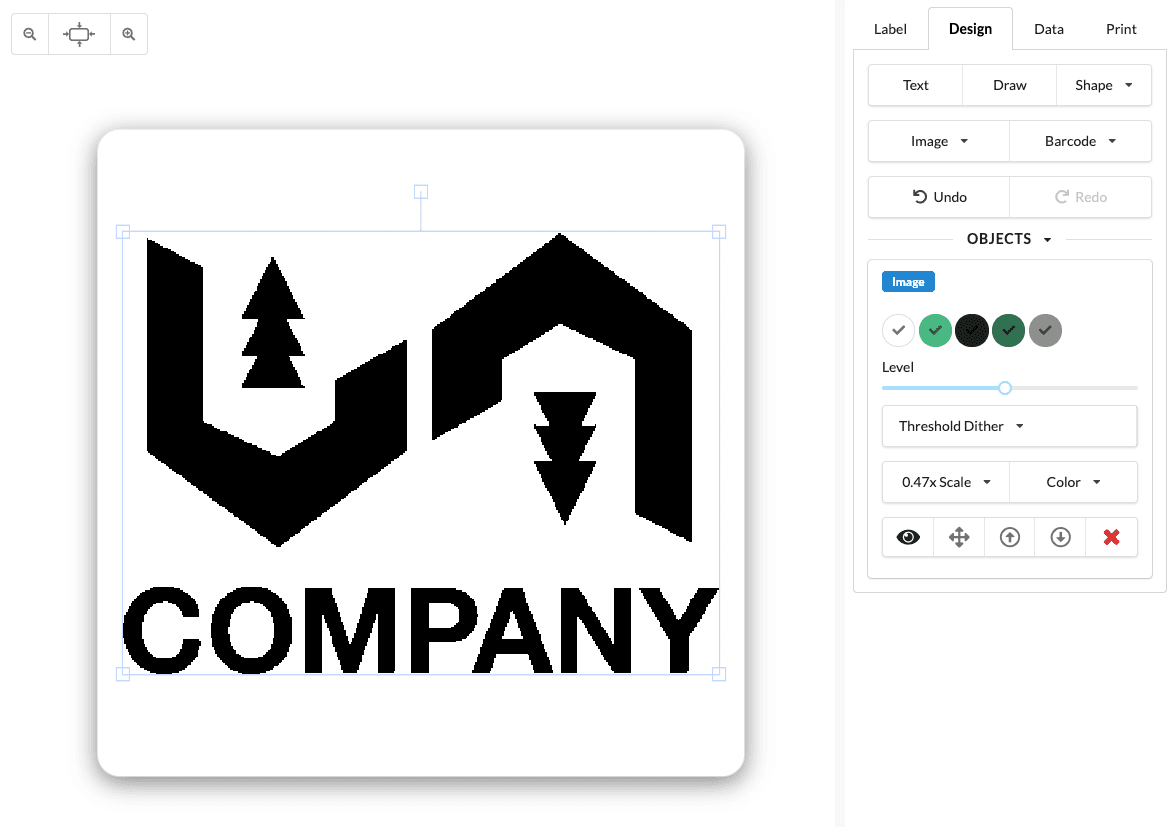Viewport: 1171px width, 827px height.
Task: Move the image down one layer
Action: tap(1060, 537)
